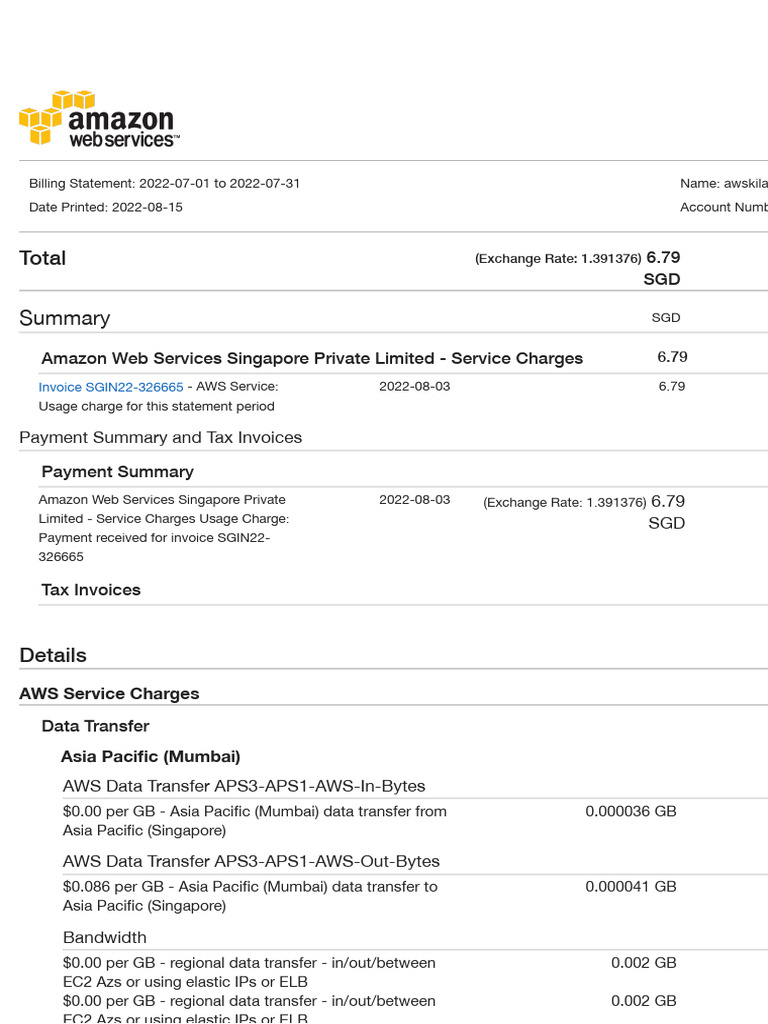Click the Name: awskila field at top right

click(x=724, y=184)
